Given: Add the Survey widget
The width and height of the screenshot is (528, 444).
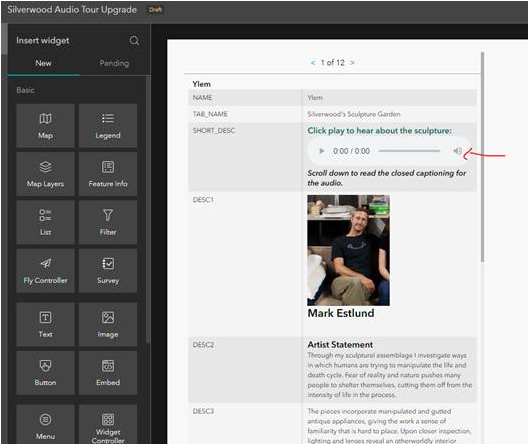Looking at the screenshot, I should (x=108, y=271).
